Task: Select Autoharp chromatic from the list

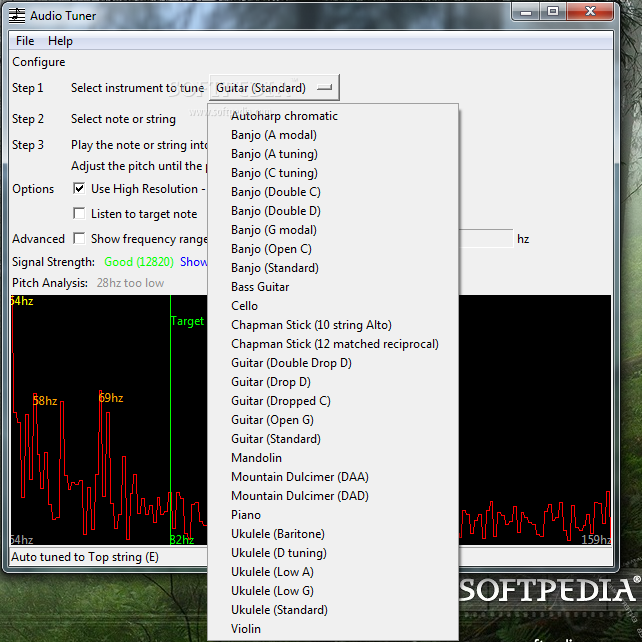Action: tap(333, 116)
